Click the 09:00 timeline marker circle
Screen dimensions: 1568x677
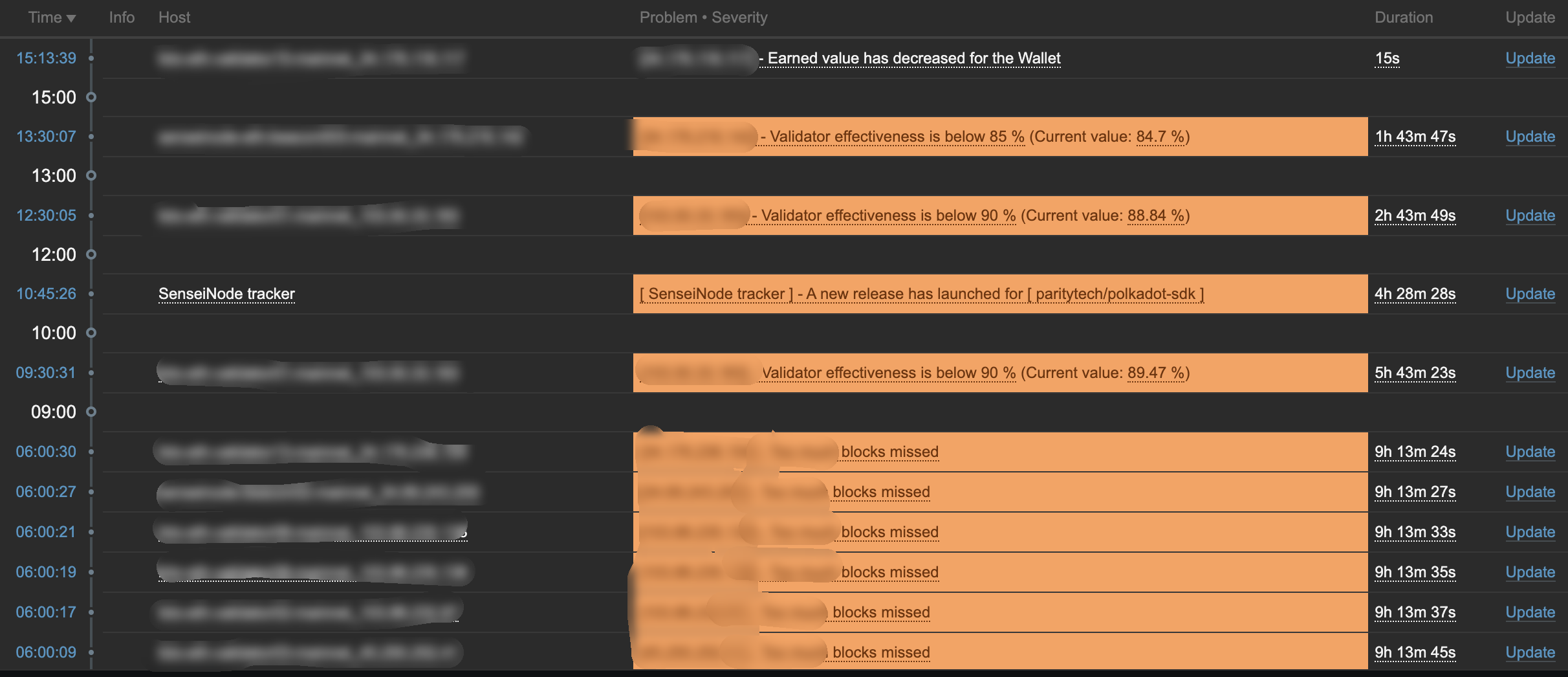[91, 412]
